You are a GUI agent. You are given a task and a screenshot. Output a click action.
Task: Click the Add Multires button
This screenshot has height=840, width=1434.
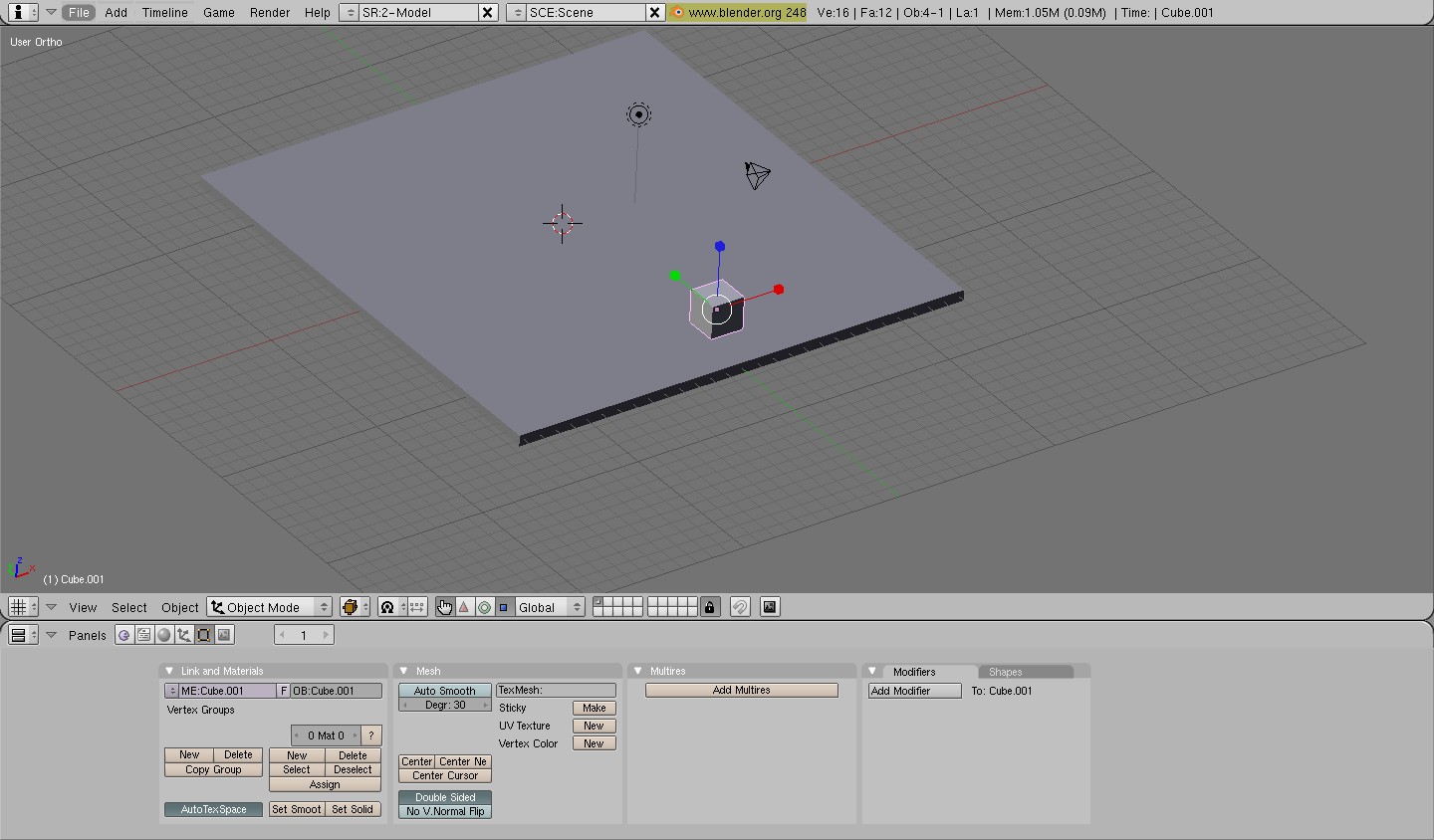pos(742,690)
